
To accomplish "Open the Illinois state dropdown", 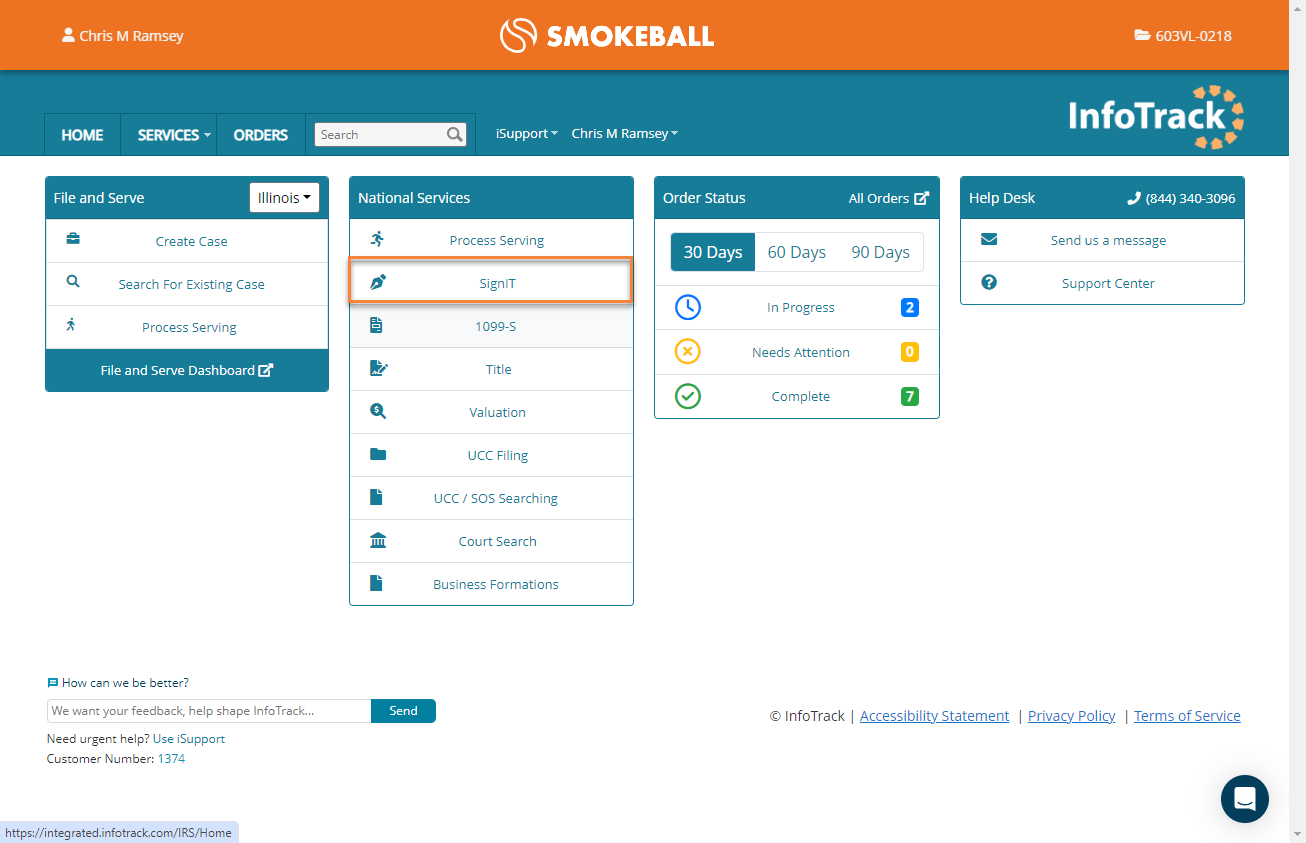I will [284, 198].
